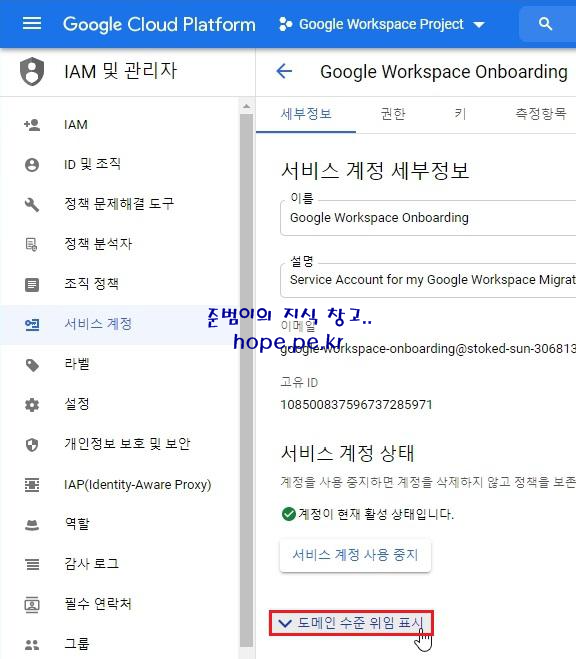
Task: Click the 서비스 계정 key icon
Action: point(32,324)
